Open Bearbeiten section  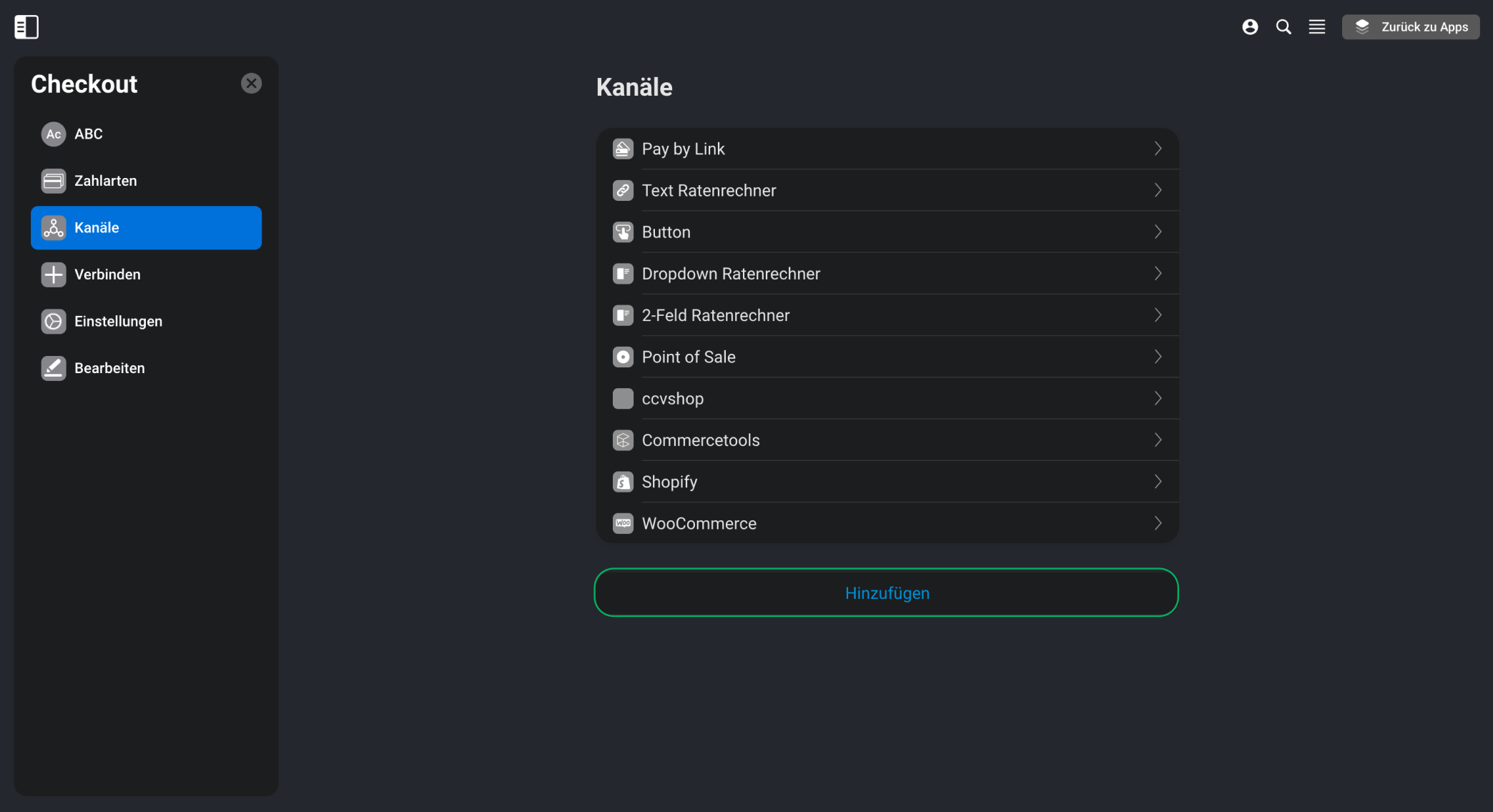click(147, 368)
